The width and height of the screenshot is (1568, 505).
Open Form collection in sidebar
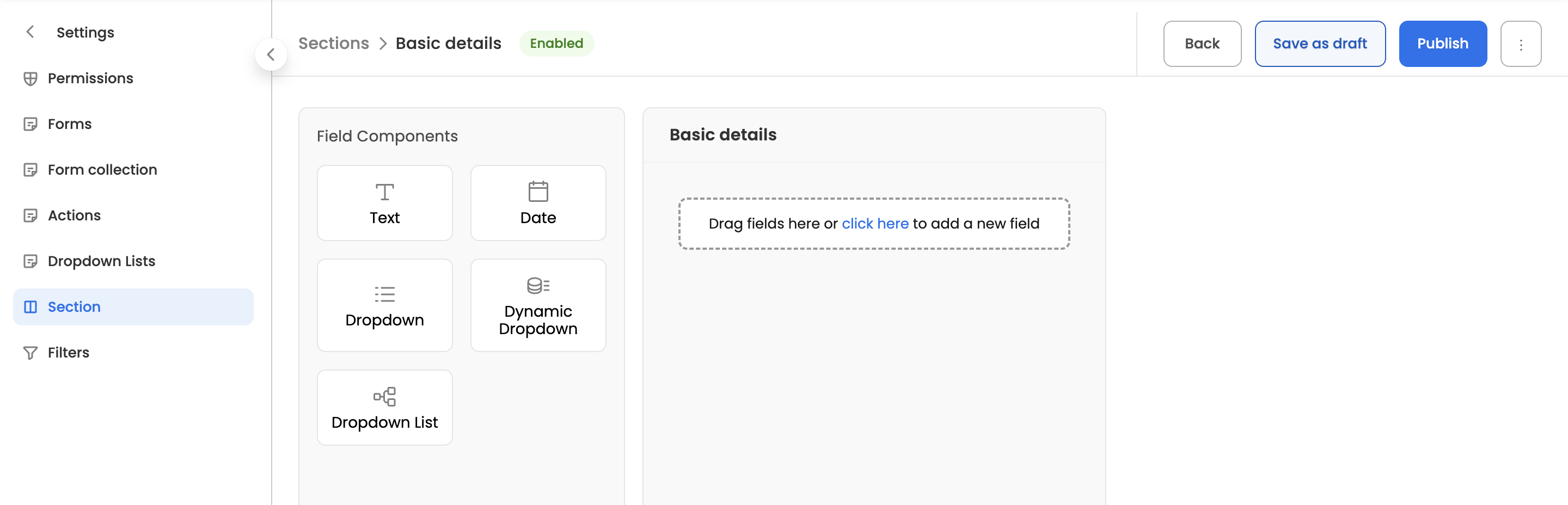pyautogui.click(x=102, y=170)
